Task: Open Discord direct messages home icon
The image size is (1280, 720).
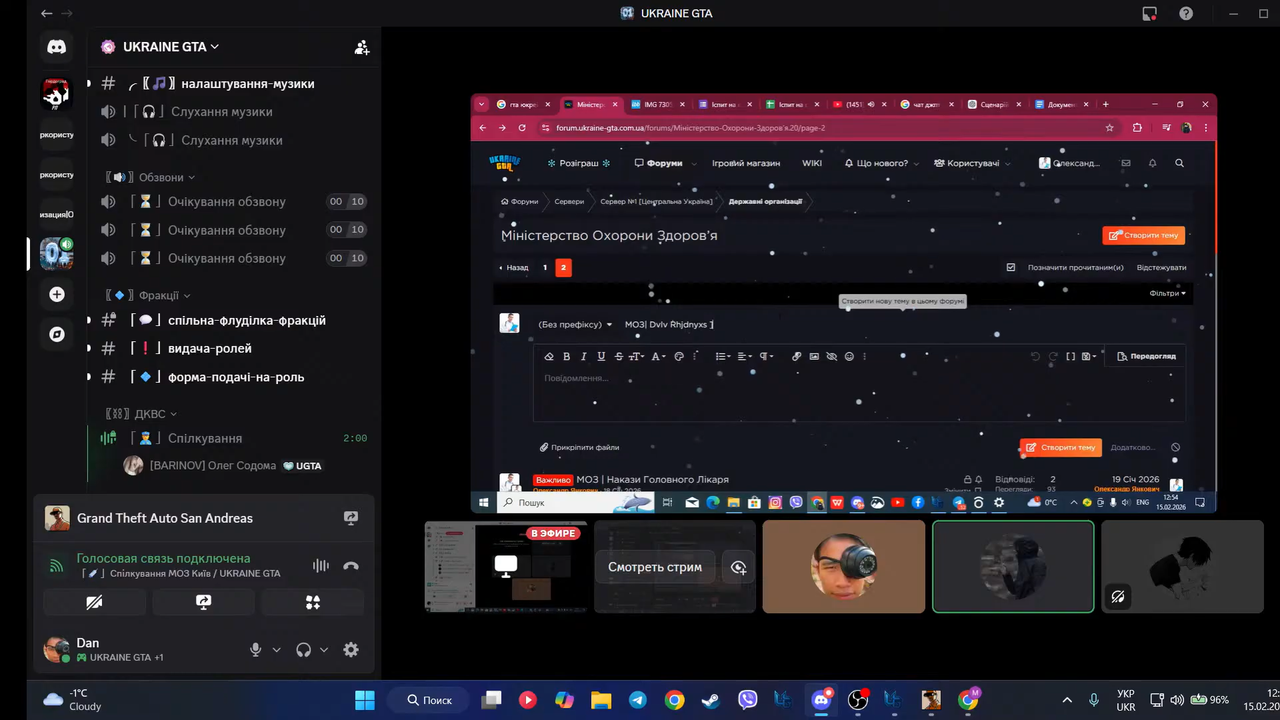Action: [57, 47]
